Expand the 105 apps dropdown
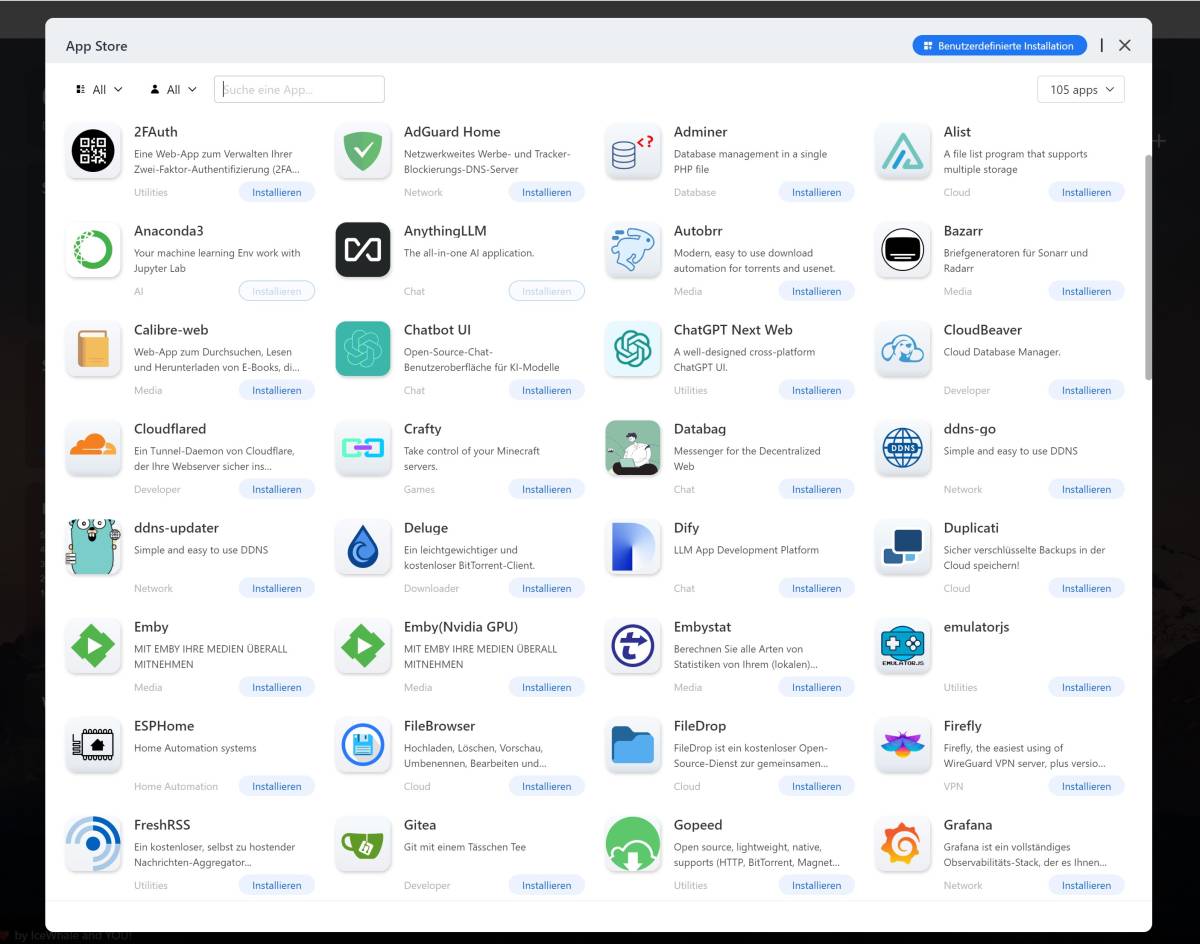This screenshot has width=1200, height=944. coord(1081,89)
